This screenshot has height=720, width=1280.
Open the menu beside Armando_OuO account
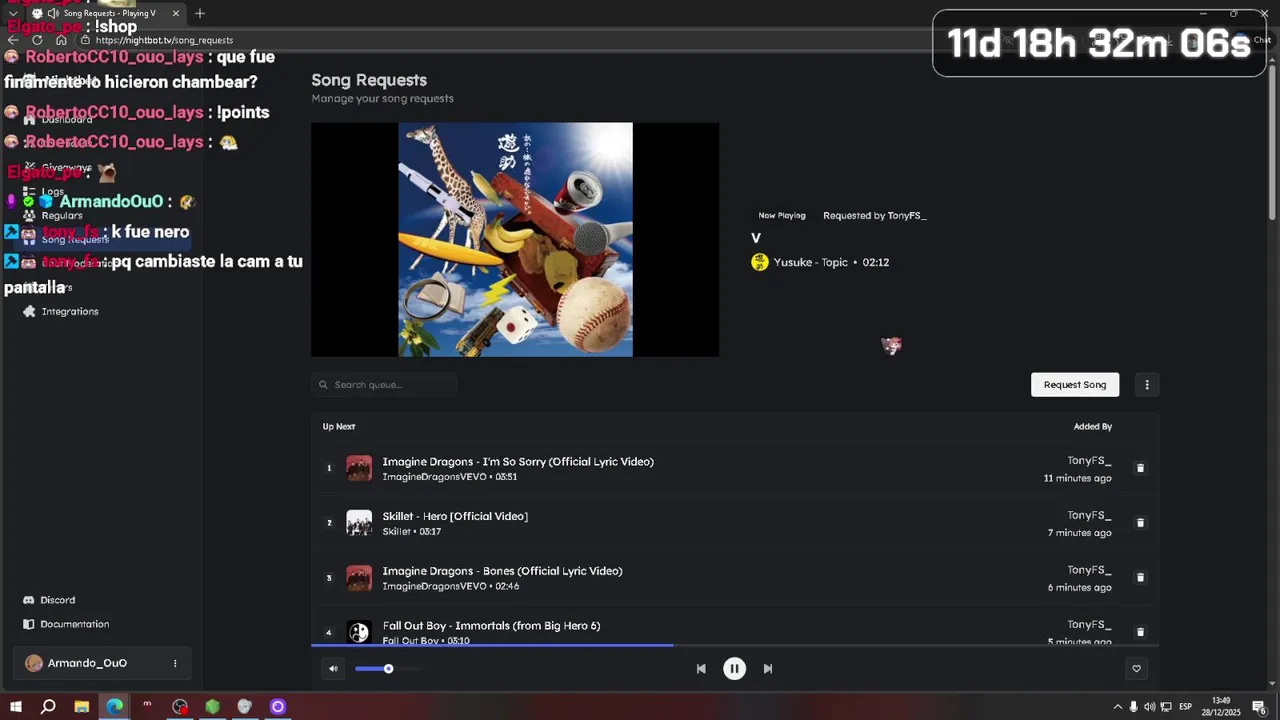pos(175,663)
